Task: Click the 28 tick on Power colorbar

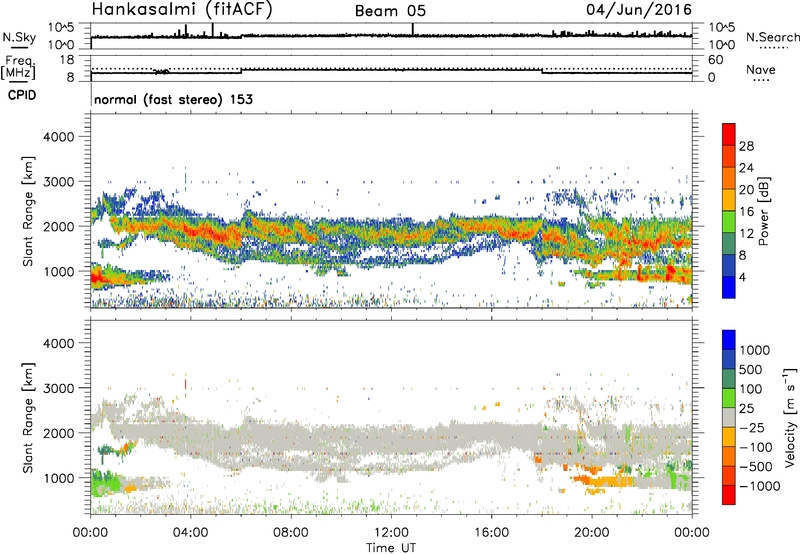Action: click(746, 146)
